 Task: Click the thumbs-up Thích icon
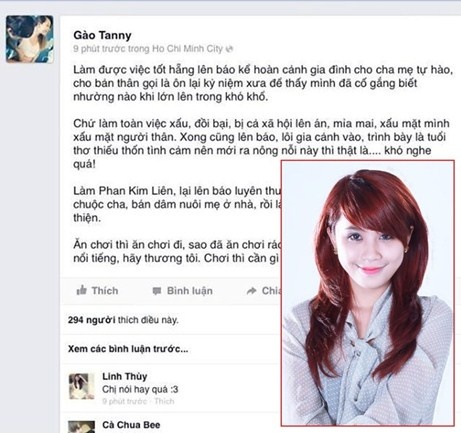81,290
